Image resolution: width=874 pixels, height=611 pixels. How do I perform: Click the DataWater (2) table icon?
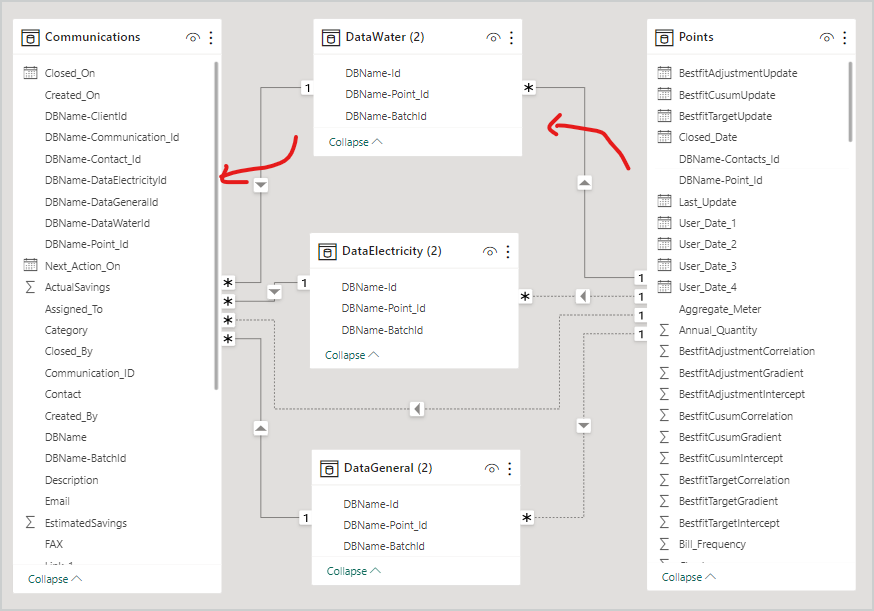(x=331, y=37)
